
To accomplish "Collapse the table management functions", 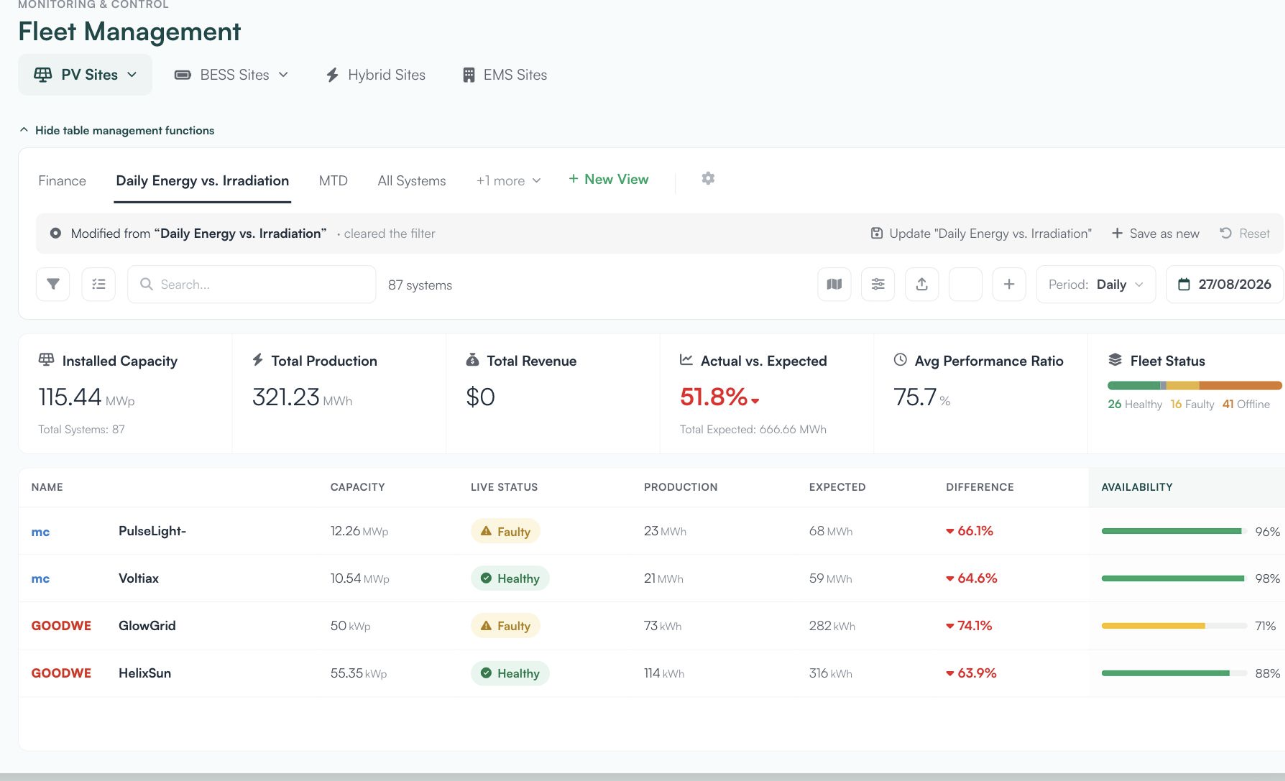I will click(116, 130).
